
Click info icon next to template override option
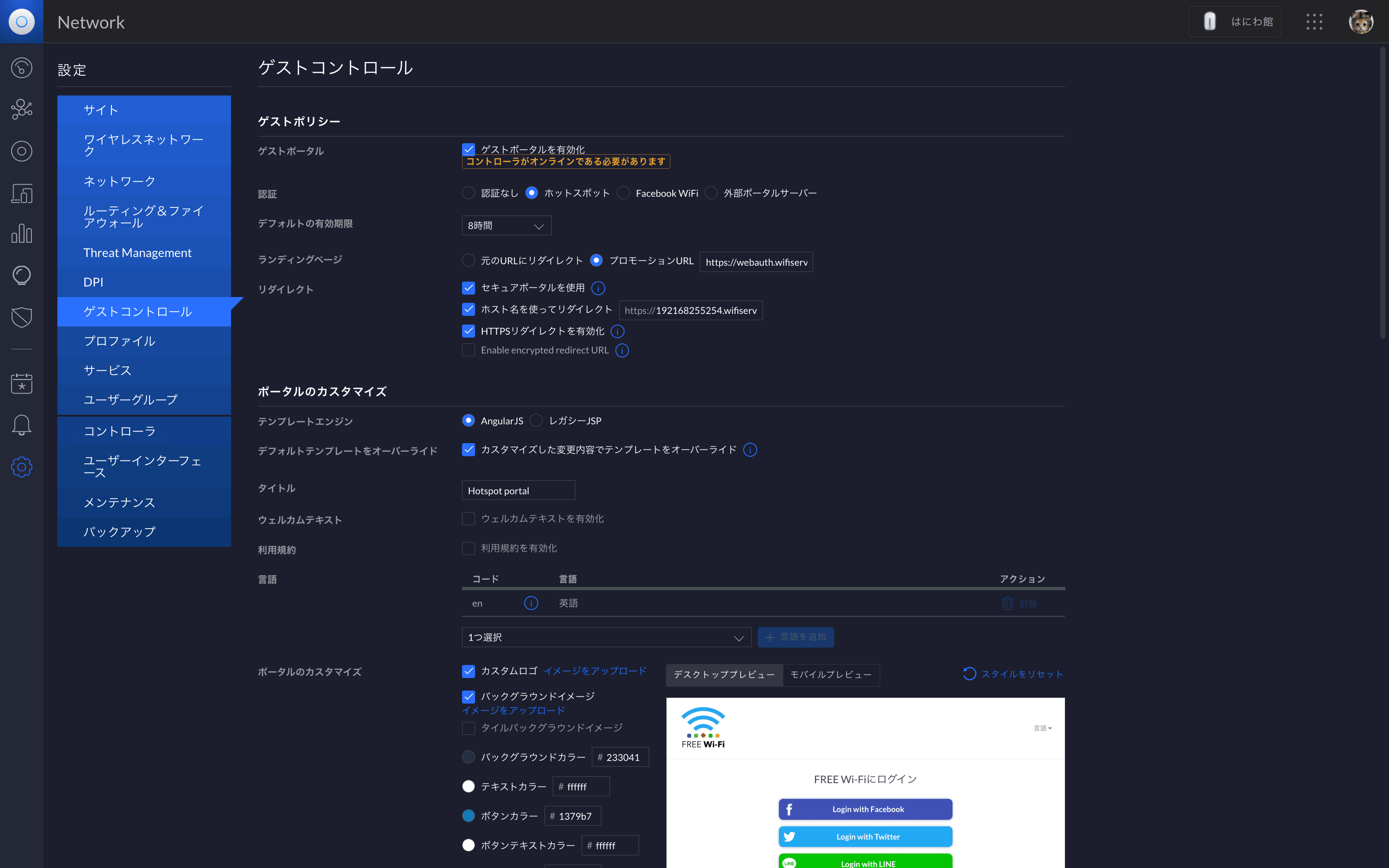click(750, 450)
